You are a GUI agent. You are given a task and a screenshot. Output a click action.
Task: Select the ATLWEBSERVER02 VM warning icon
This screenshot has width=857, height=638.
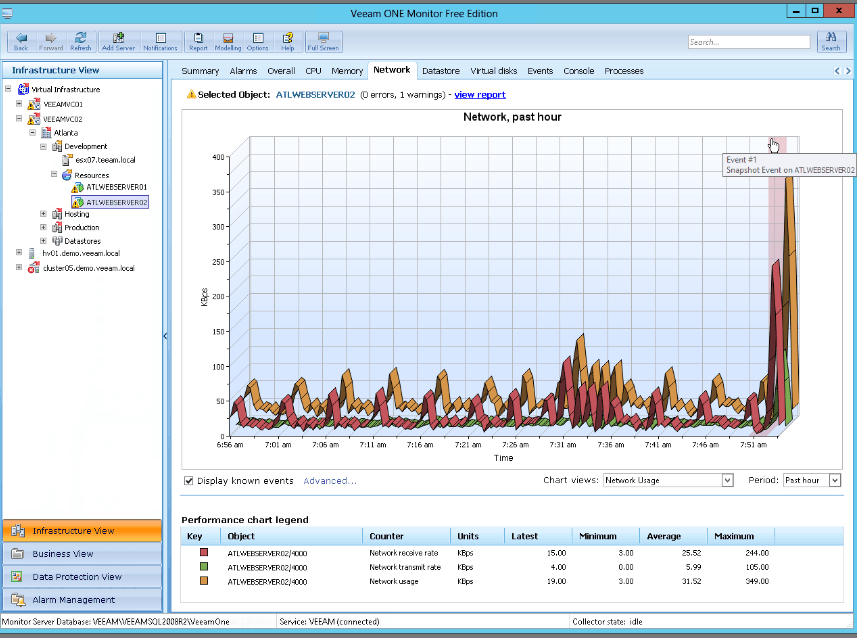[x=78, y=203]
